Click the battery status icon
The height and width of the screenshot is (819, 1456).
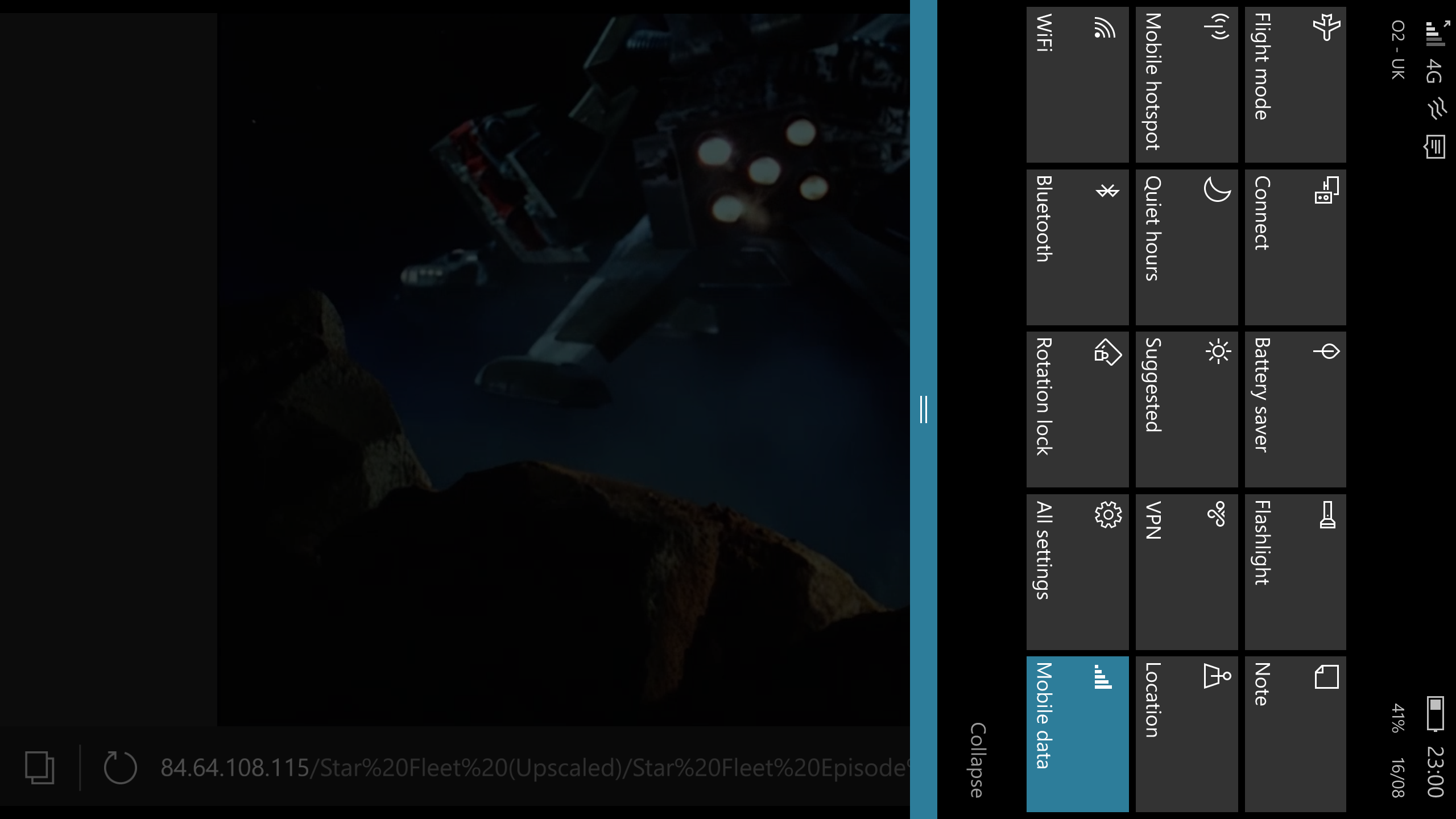pyautogui.click(x=1435, y=713)
